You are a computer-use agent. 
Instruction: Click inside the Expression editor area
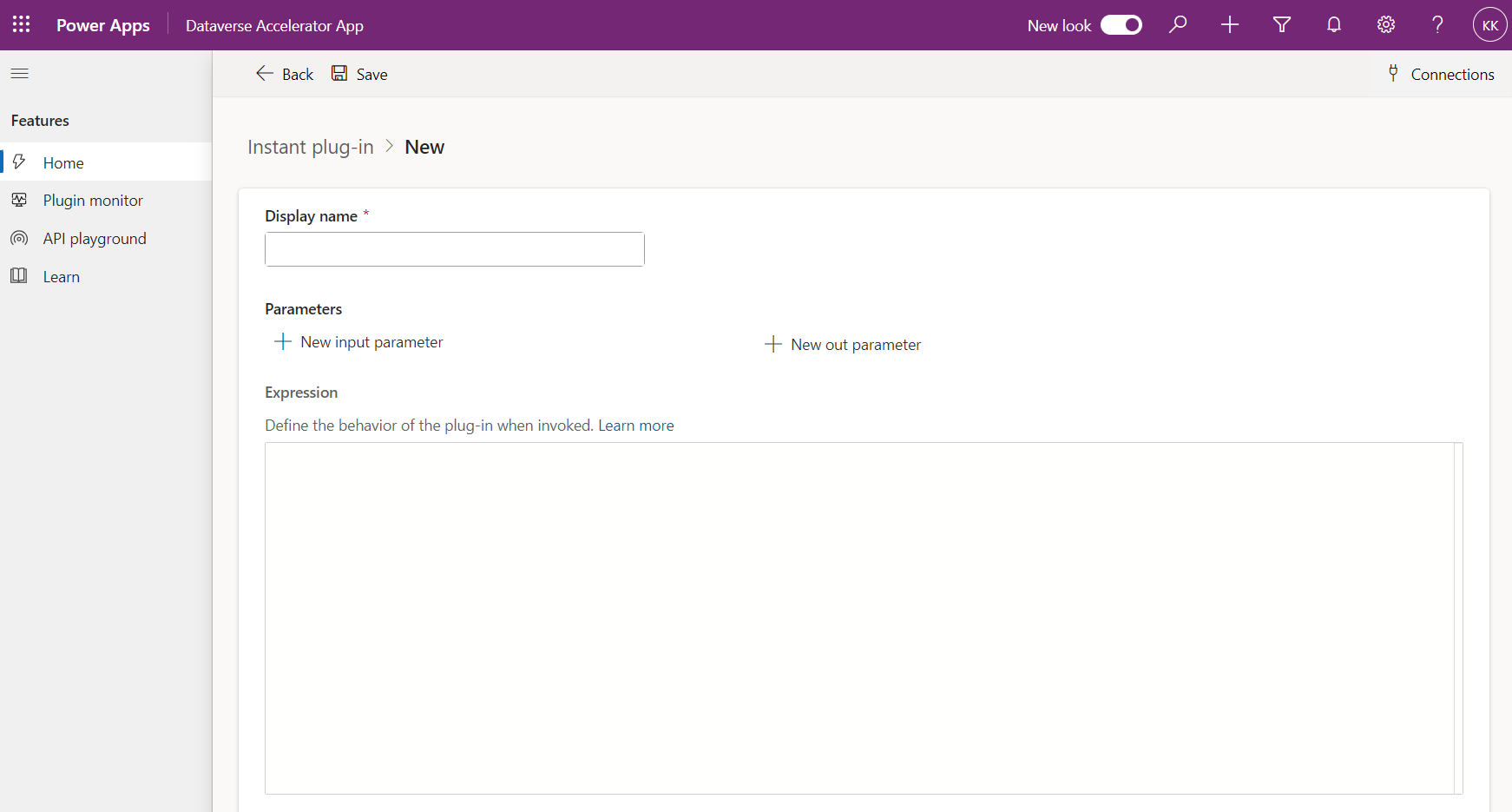(x=859, y=618)
